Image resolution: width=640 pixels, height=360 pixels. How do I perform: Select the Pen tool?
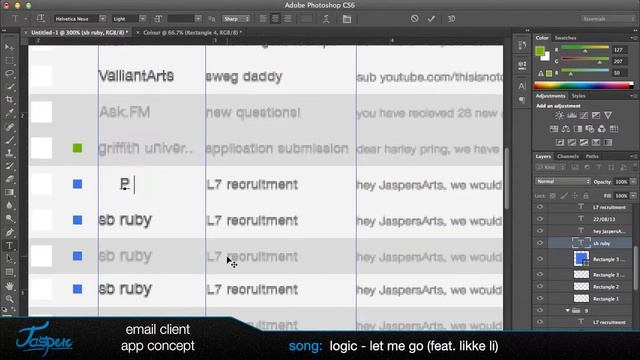tap(9, 233)
